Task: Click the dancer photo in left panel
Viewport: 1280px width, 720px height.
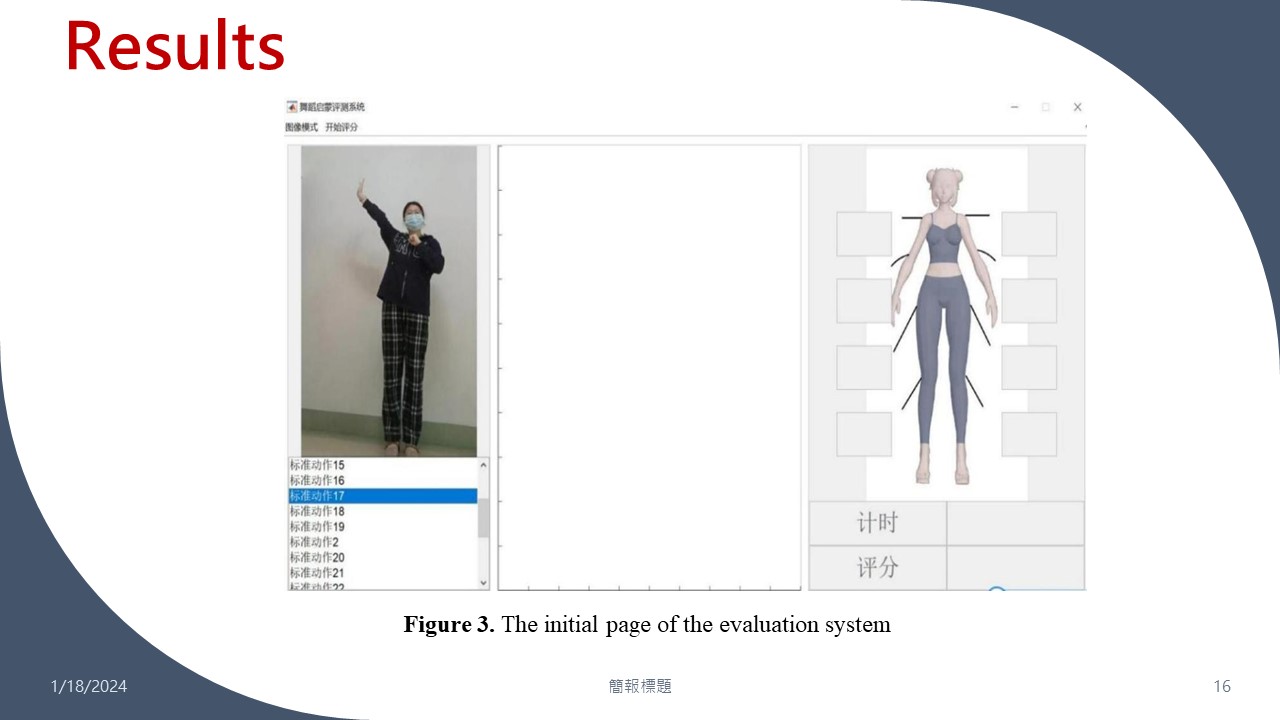Action: coord(389,300)
